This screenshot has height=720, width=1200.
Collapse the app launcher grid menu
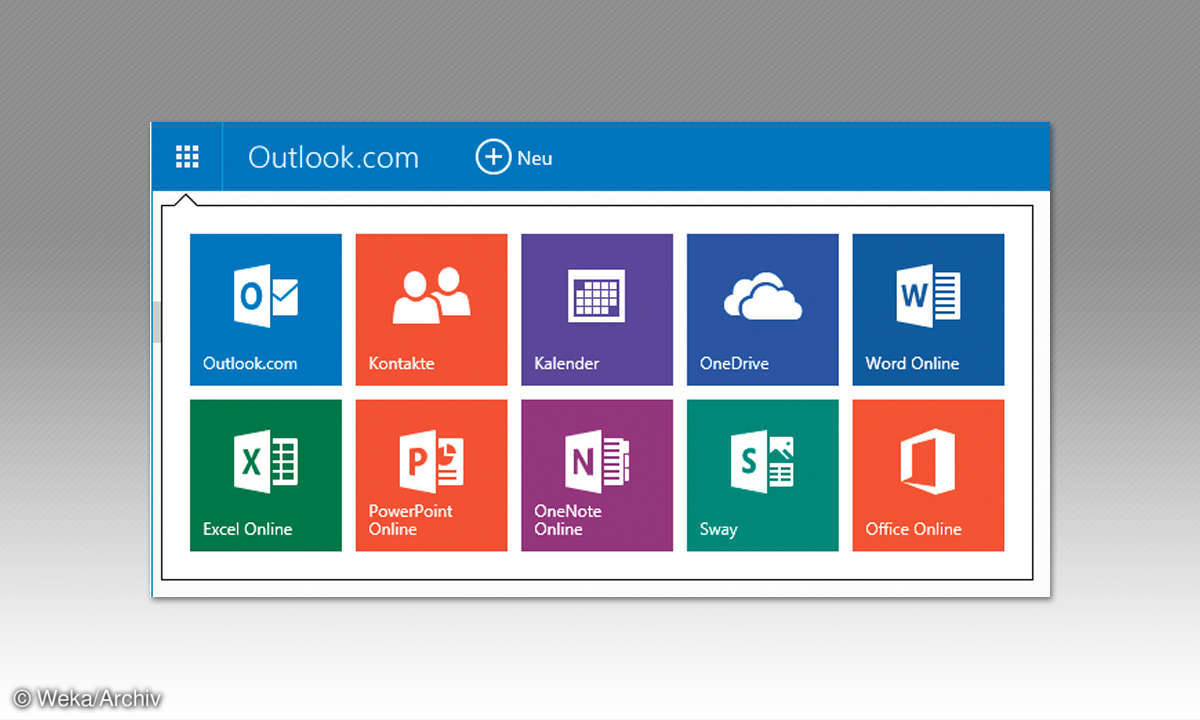187,157
